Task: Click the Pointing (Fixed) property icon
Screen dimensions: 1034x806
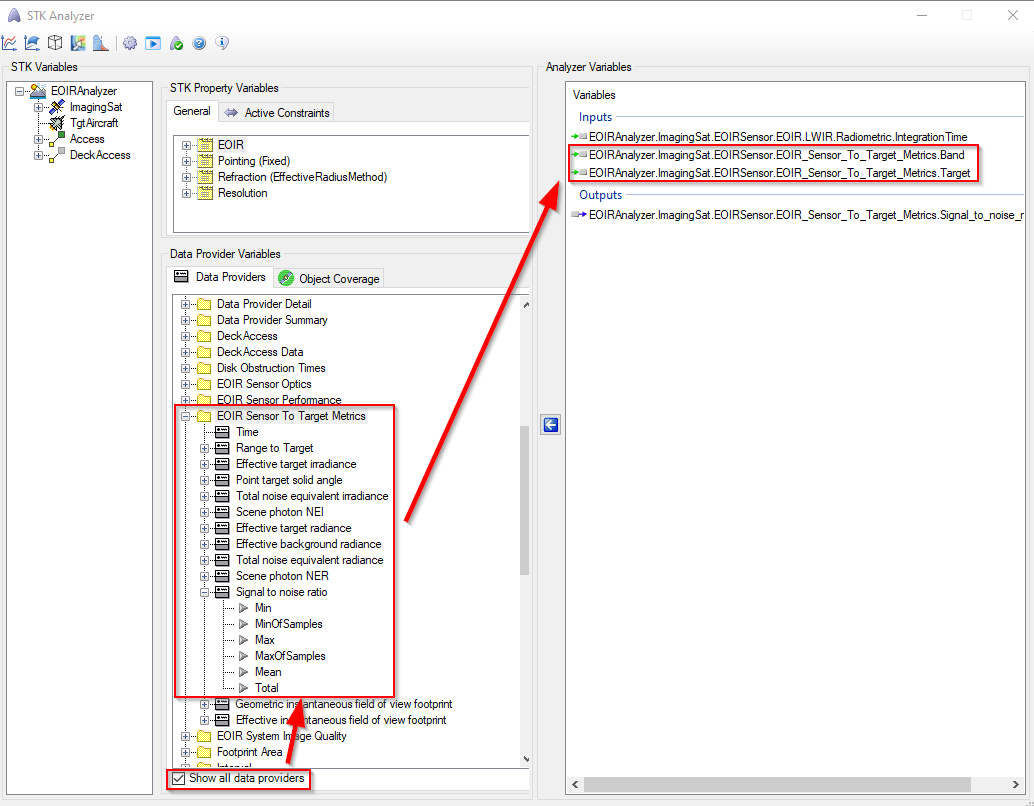Action: (206, 161)
